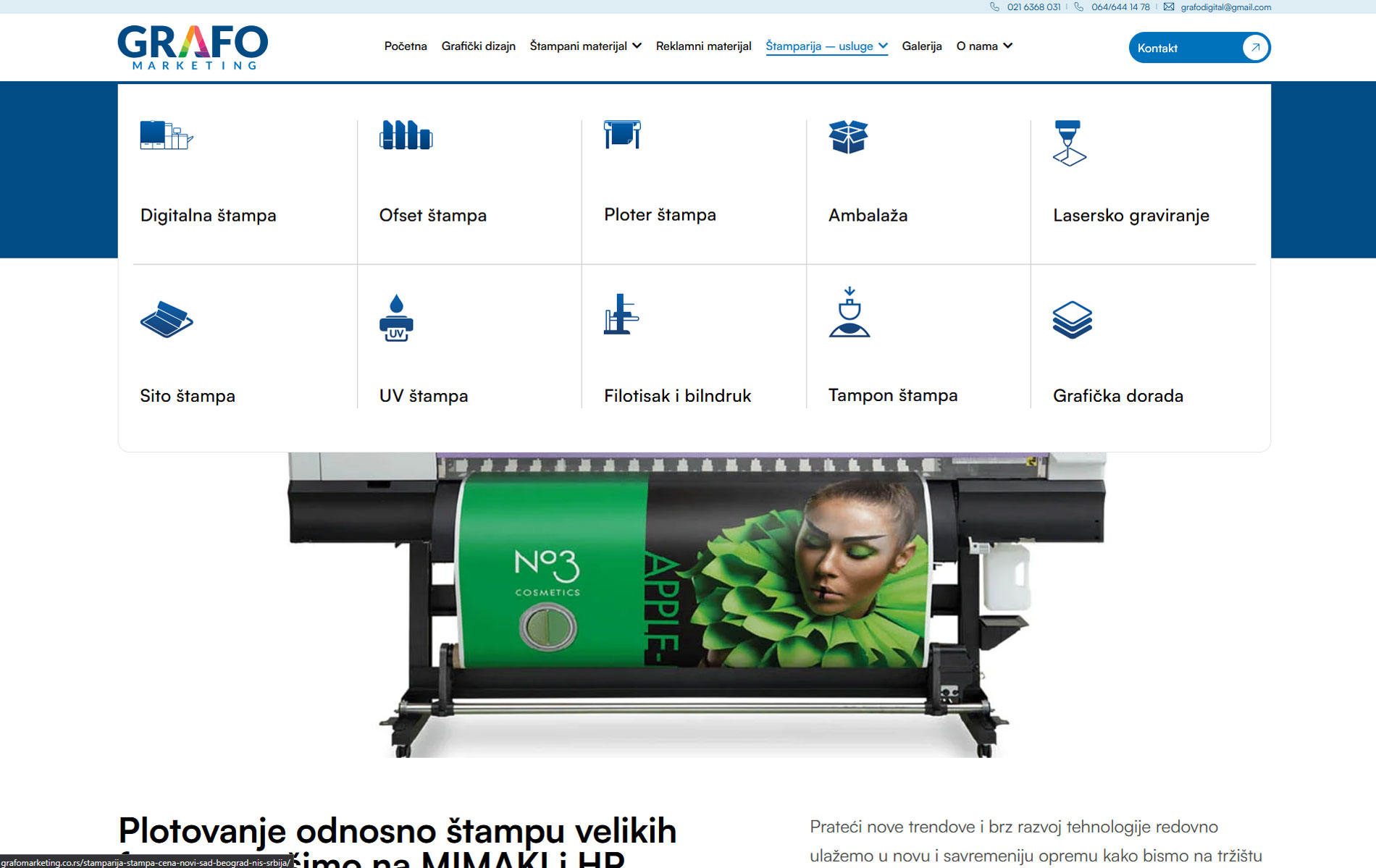Click the Lasersko graviranje laser icon
Viewport: 1376px width, 868px height.
point(1070,143)
